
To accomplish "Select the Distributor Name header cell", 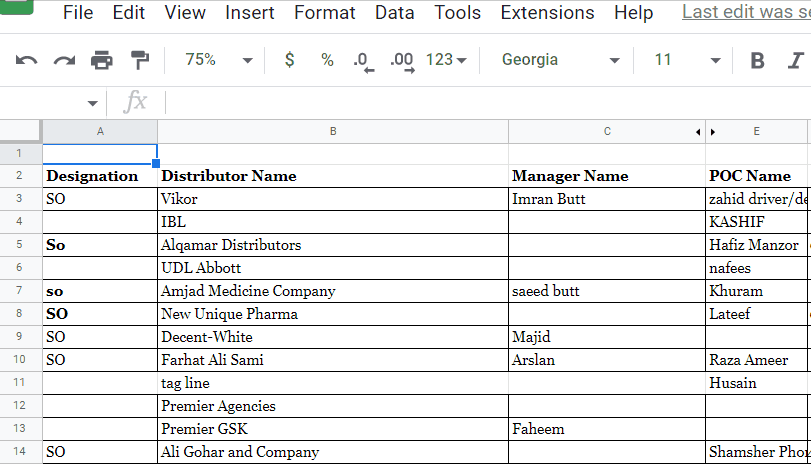I will pos(333,176).
